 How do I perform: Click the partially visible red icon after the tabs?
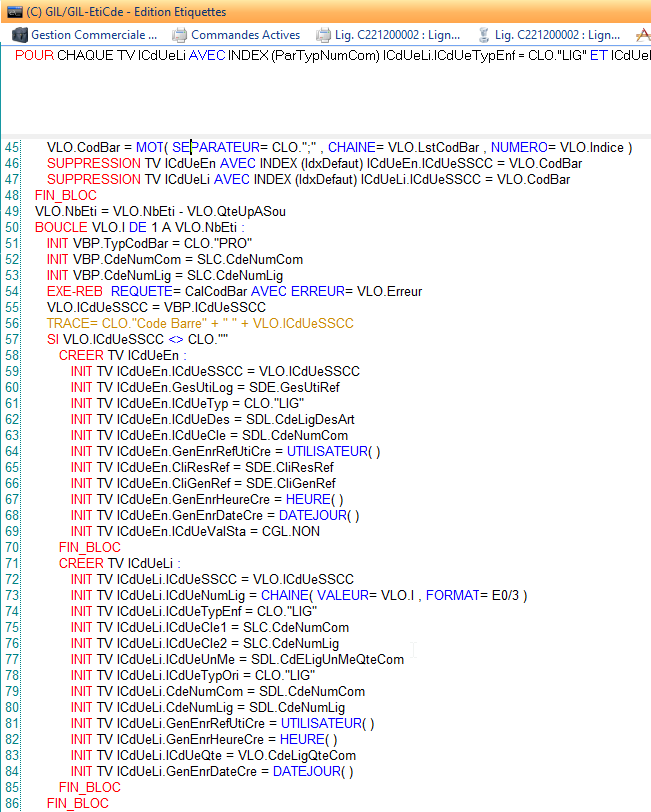pyautogui.click(x=643, y=35)
